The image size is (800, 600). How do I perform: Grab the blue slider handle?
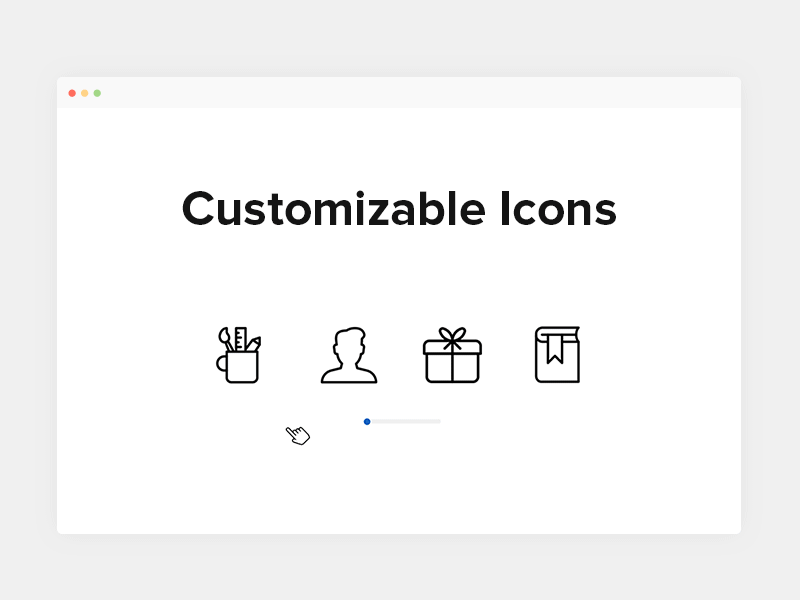tap(367, 421)
